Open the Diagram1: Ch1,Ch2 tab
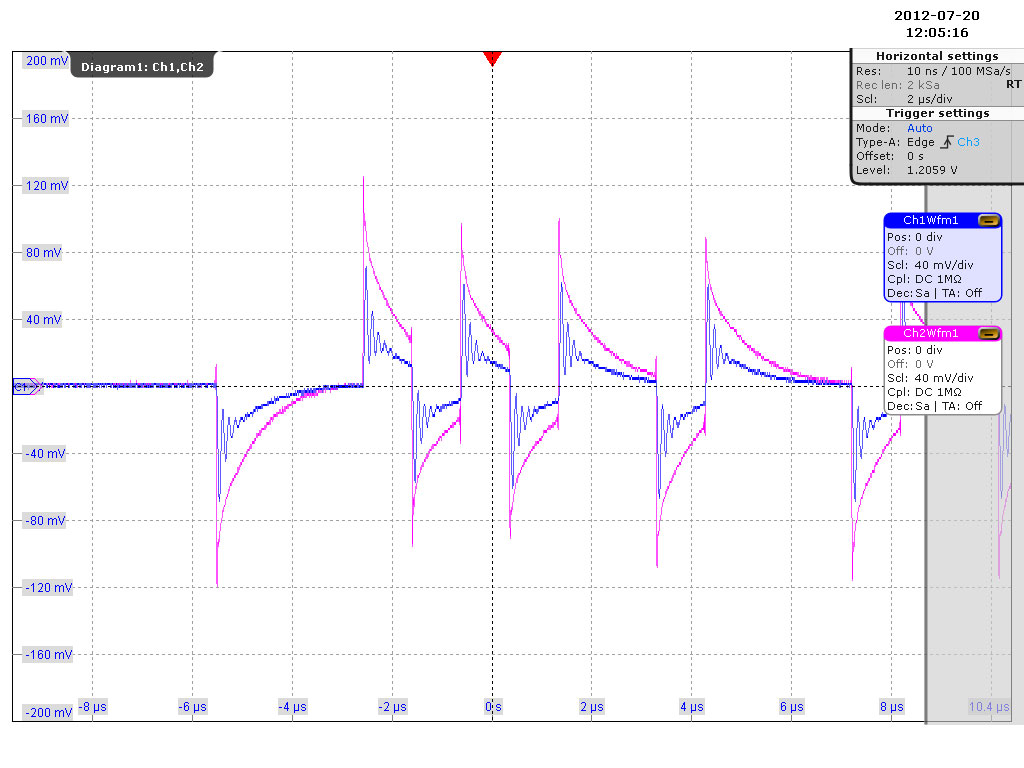Image resolution: width=1024 pixels, height=768 pixels. 142,66
